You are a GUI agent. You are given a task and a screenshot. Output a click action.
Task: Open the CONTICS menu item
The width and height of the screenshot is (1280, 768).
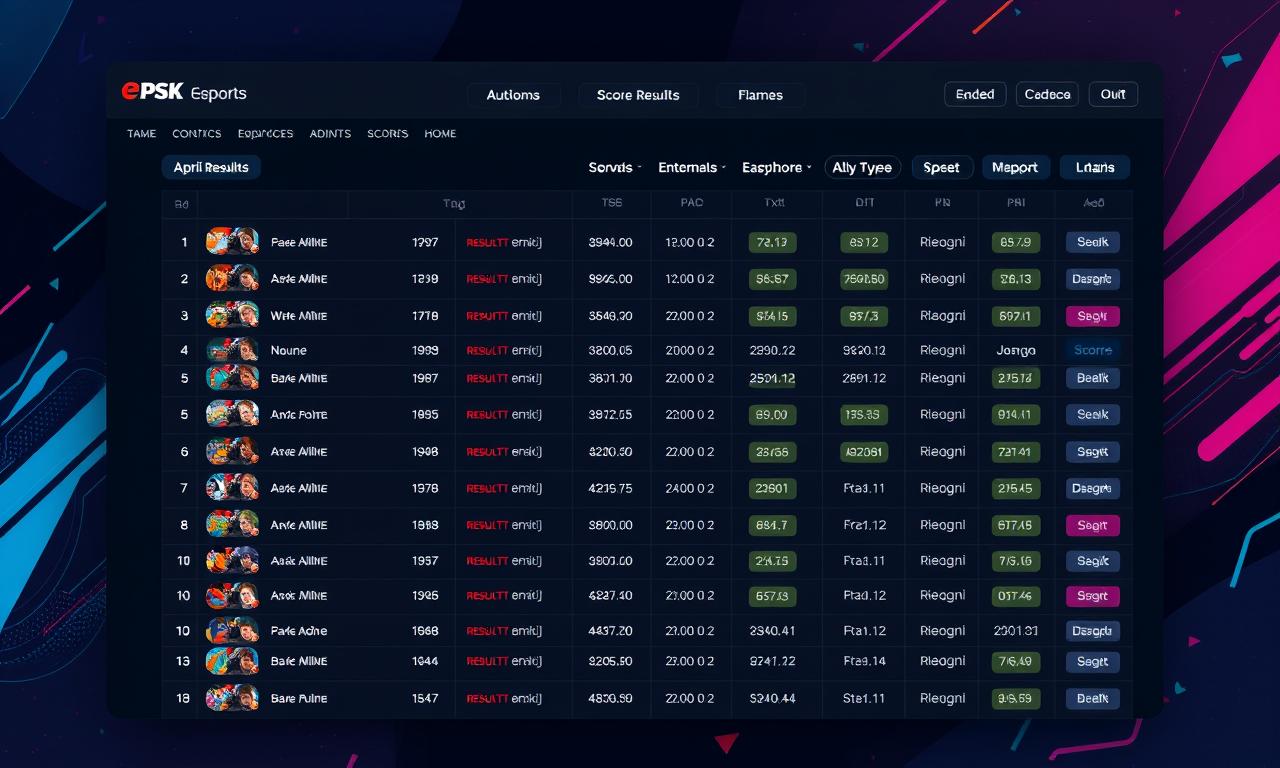tap(196, 134)
